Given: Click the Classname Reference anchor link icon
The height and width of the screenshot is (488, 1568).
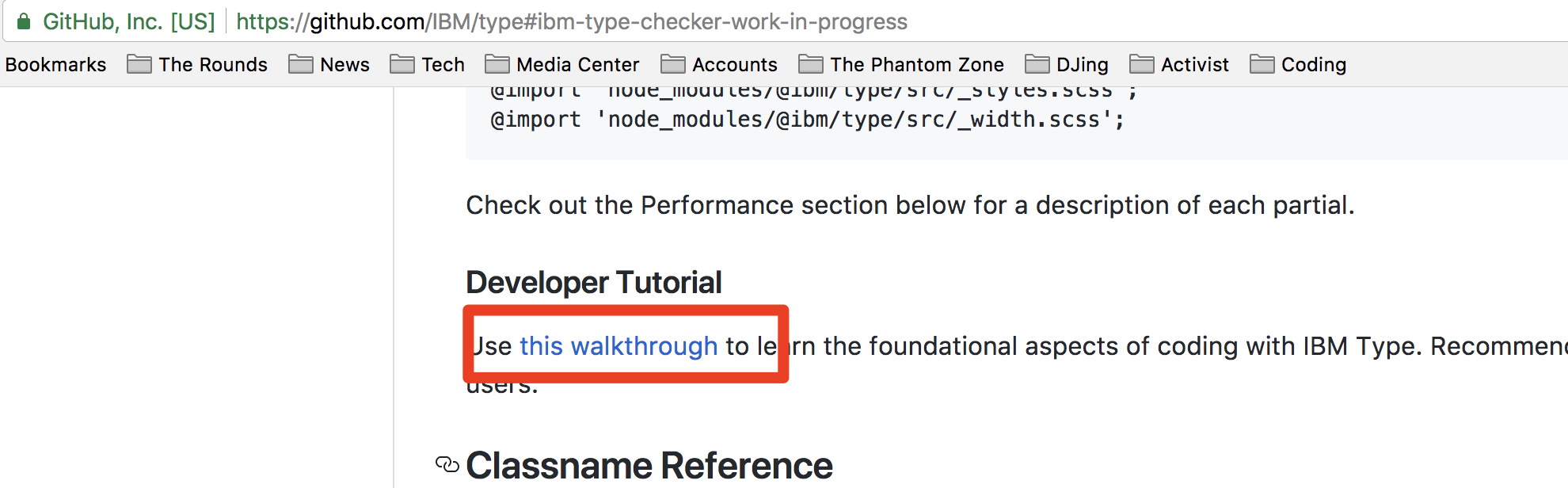Looking at the screenshot, I should click(447, 465).
